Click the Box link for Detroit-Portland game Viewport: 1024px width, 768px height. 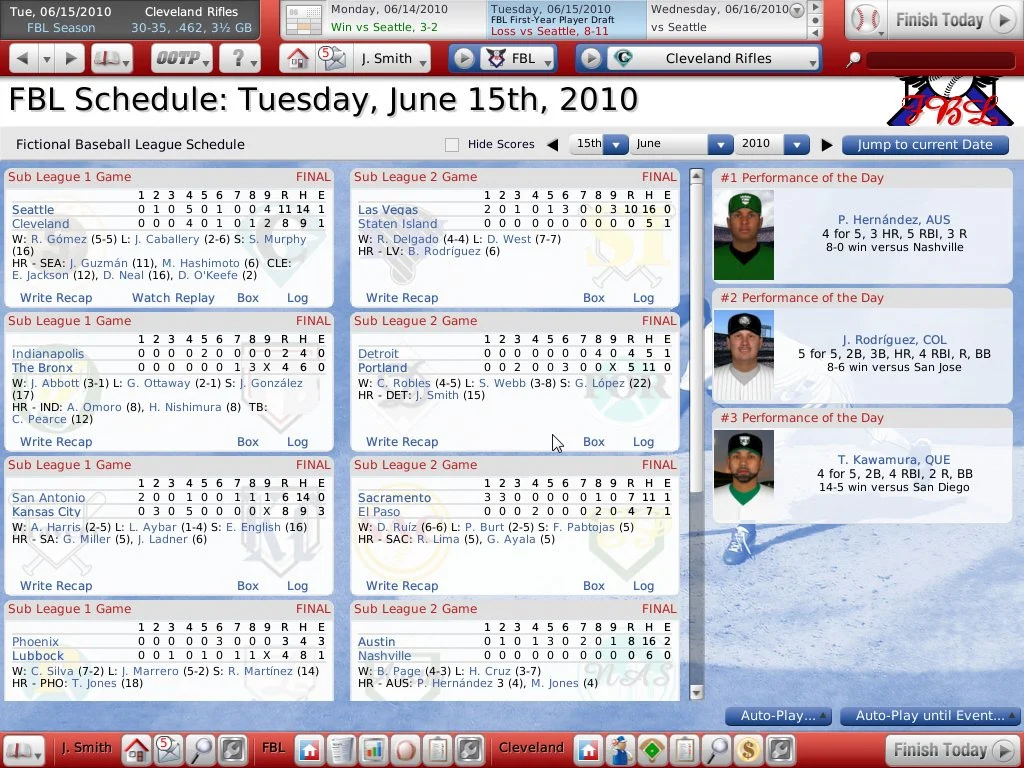[x=594, y=442]
